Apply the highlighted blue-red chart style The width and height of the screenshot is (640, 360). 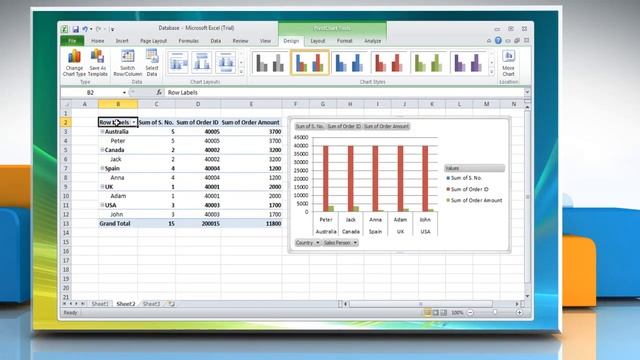point(309,63)
